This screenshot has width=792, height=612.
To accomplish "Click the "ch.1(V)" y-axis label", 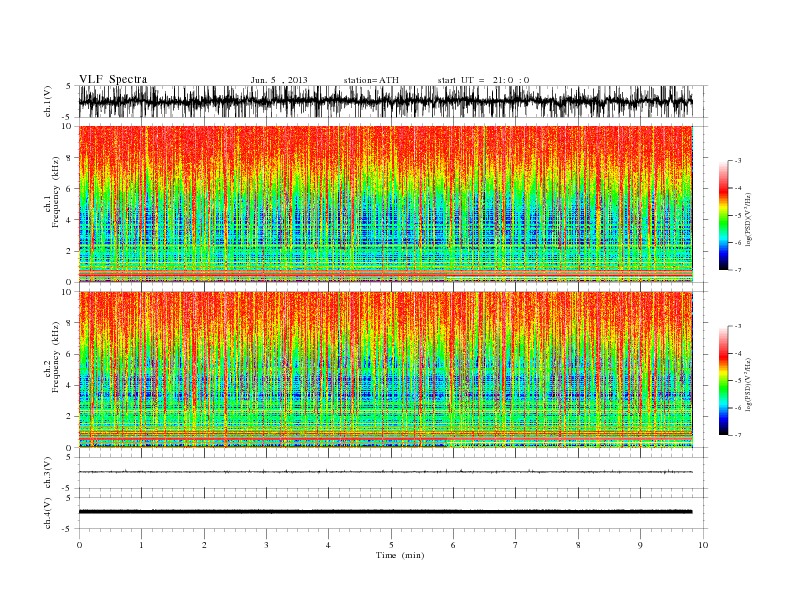I will pyautogui.click(x=48, y=101).
